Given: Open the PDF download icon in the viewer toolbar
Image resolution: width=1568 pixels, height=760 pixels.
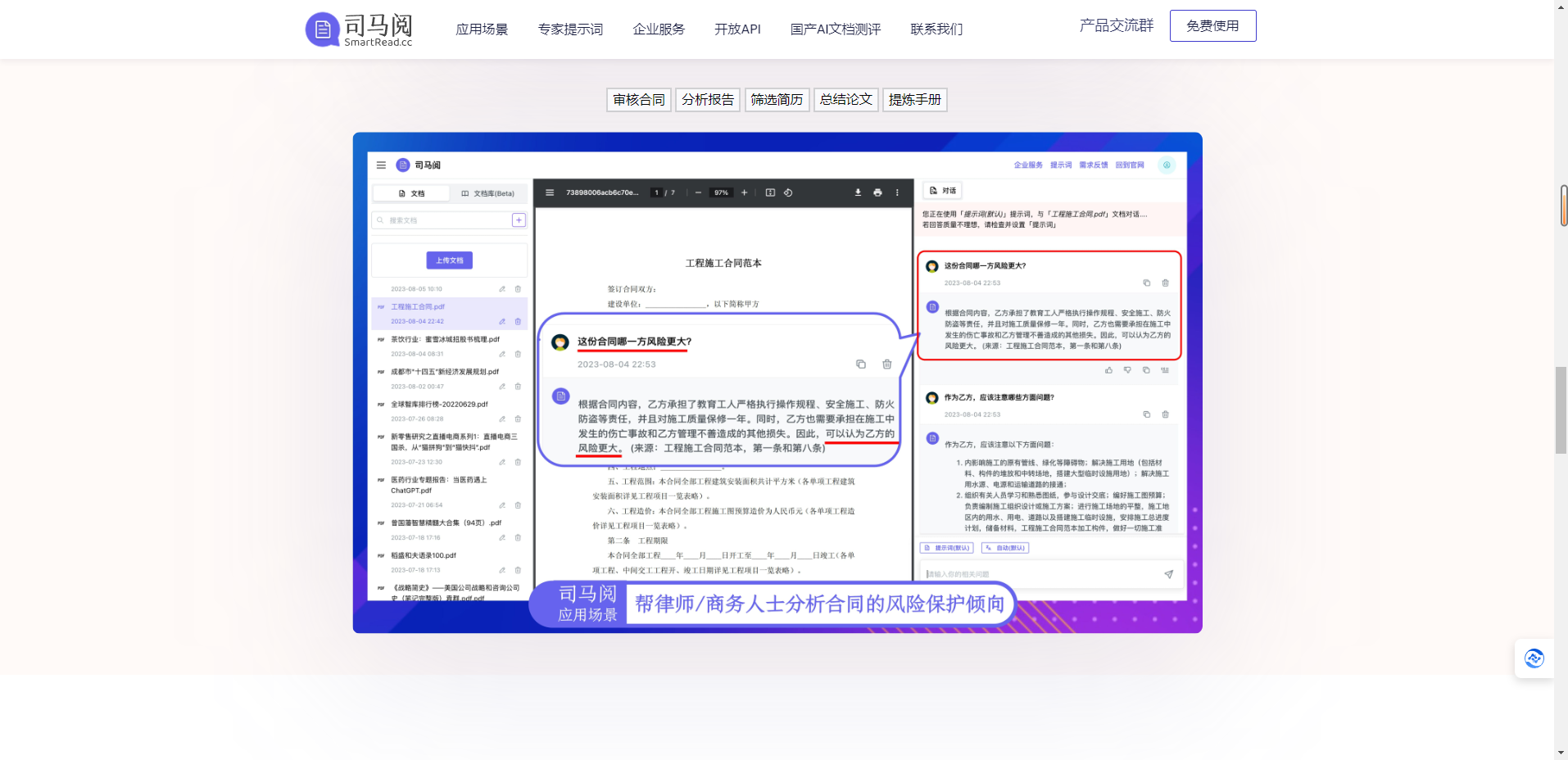Looking at the screenshot, I should coord(858,192).
